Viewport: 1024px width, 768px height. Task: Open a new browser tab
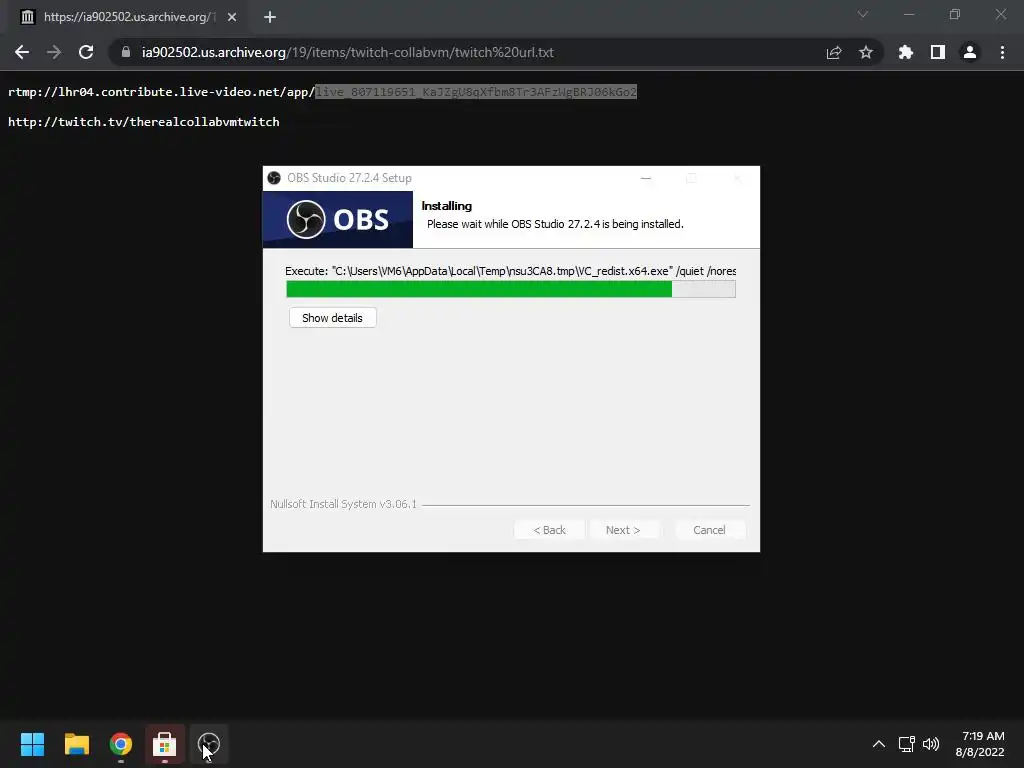tap(270, 17)
